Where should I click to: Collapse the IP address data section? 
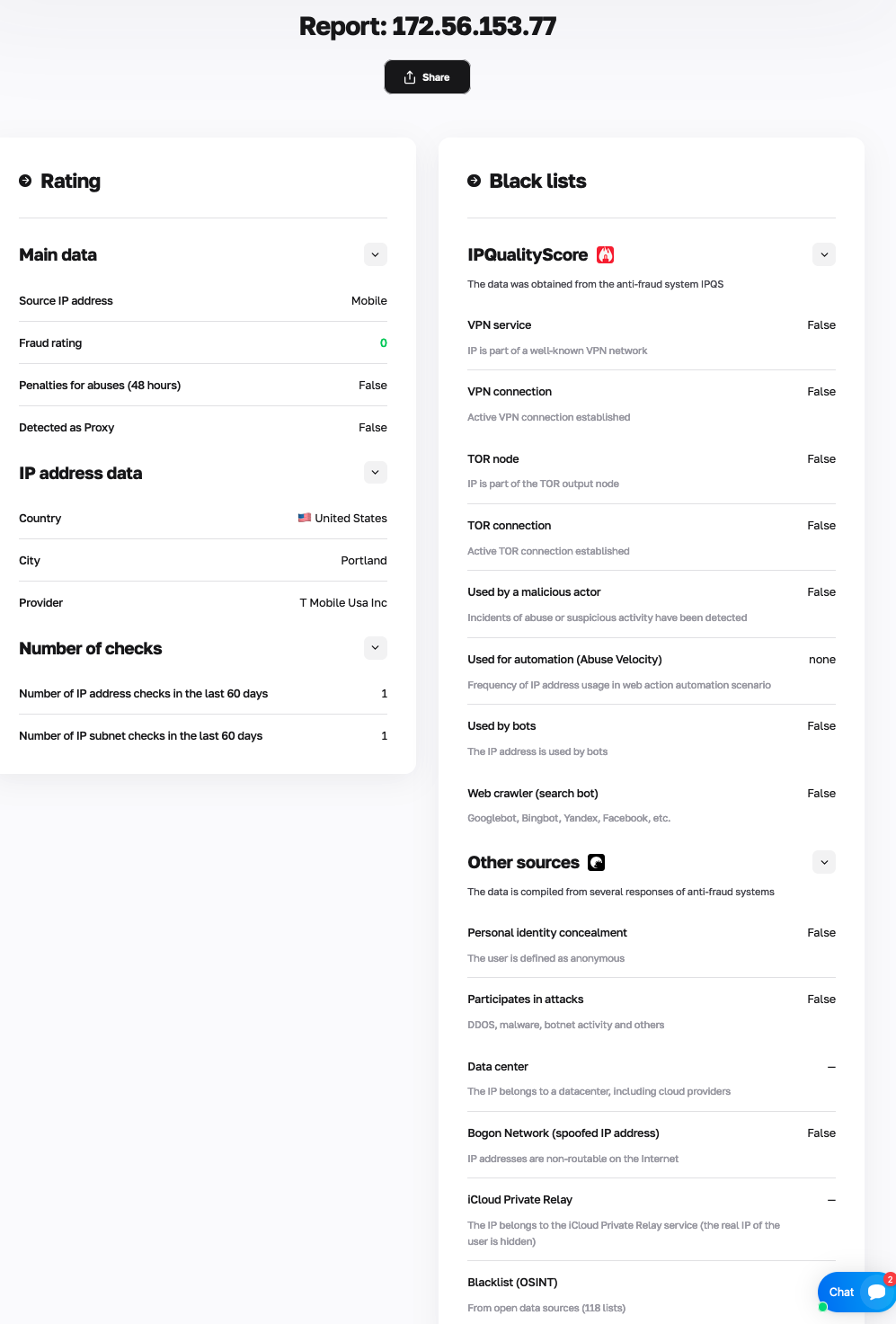point(375,472)
